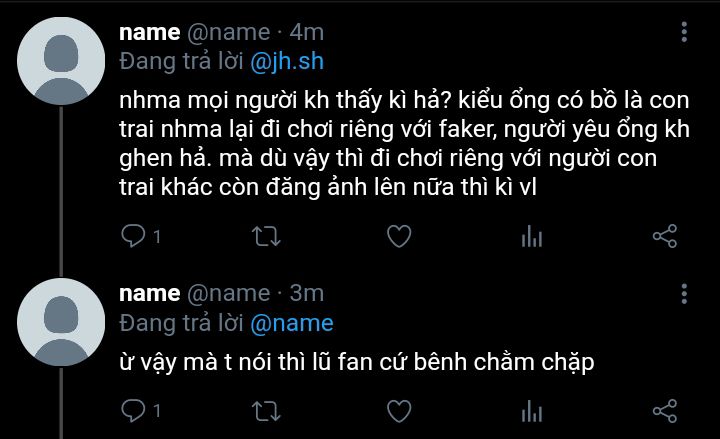The width and height of the screenshot is (720, 439).
Task: View analytics of the second tweet
Action: pyautogui.click(x=532, y=410)
